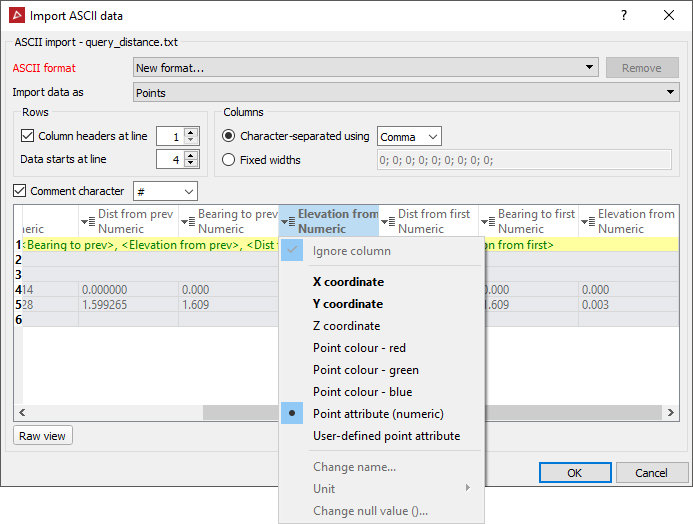Click column menu icon for Bearing to prev
This screenshot has width=693, height=524.
[187, 221]
